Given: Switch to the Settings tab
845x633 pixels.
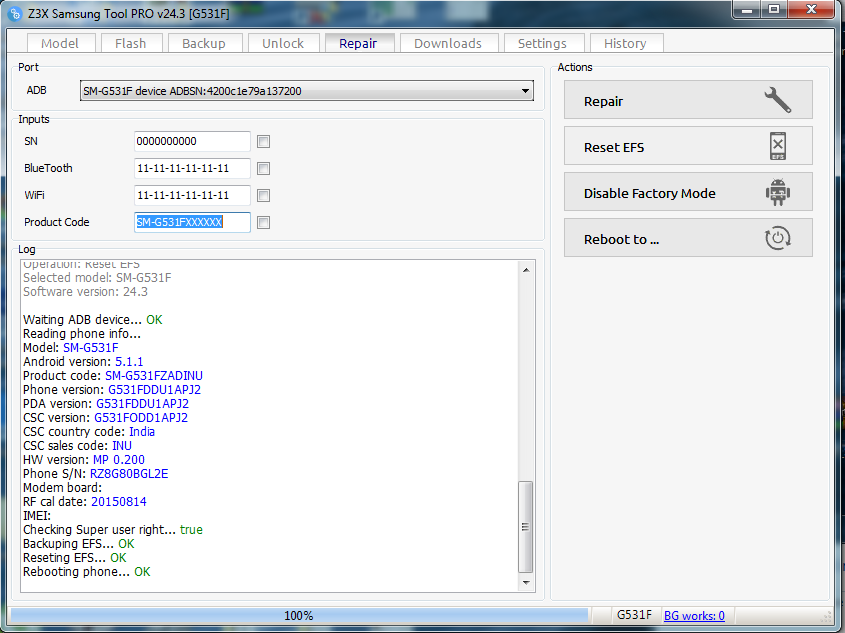Looking at the screenshot, I should [543, 43].
